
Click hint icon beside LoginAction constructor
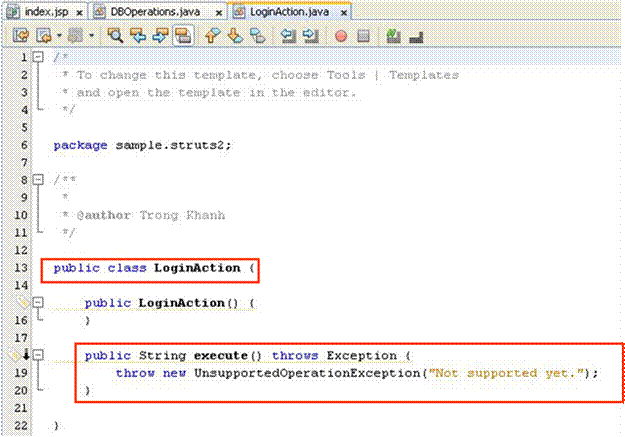click(x=23, y=303)
